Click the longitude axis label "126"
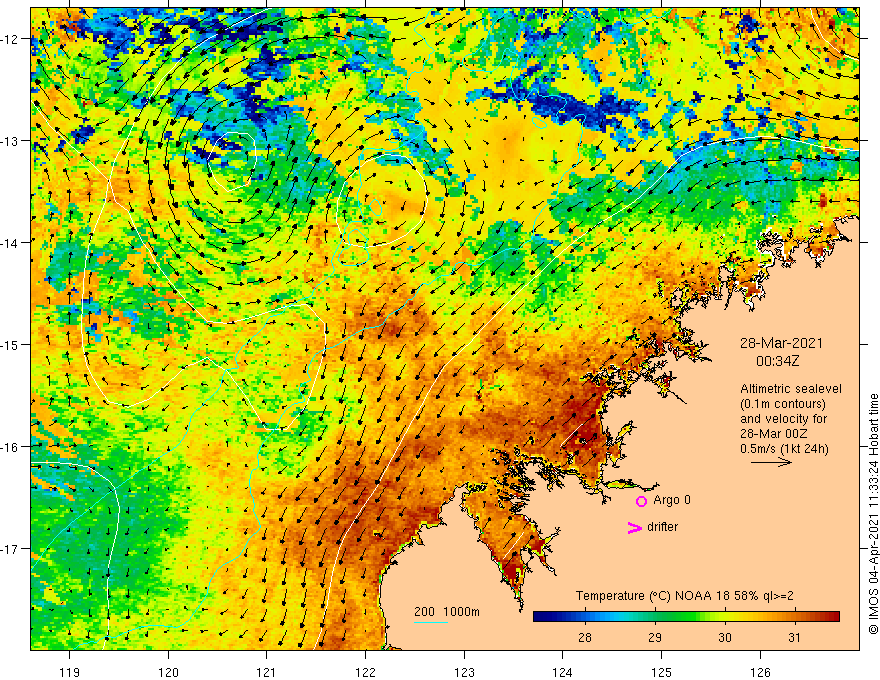880x680 pixels. click(760, 672)
